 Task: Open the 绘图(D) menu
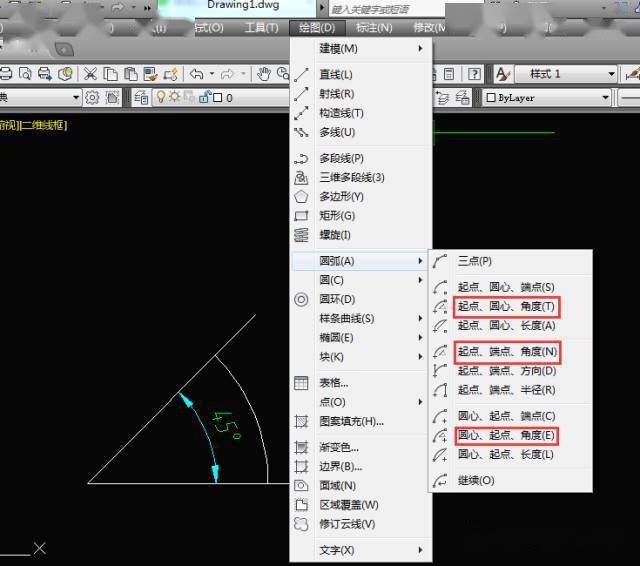click(x=317, y=28)
